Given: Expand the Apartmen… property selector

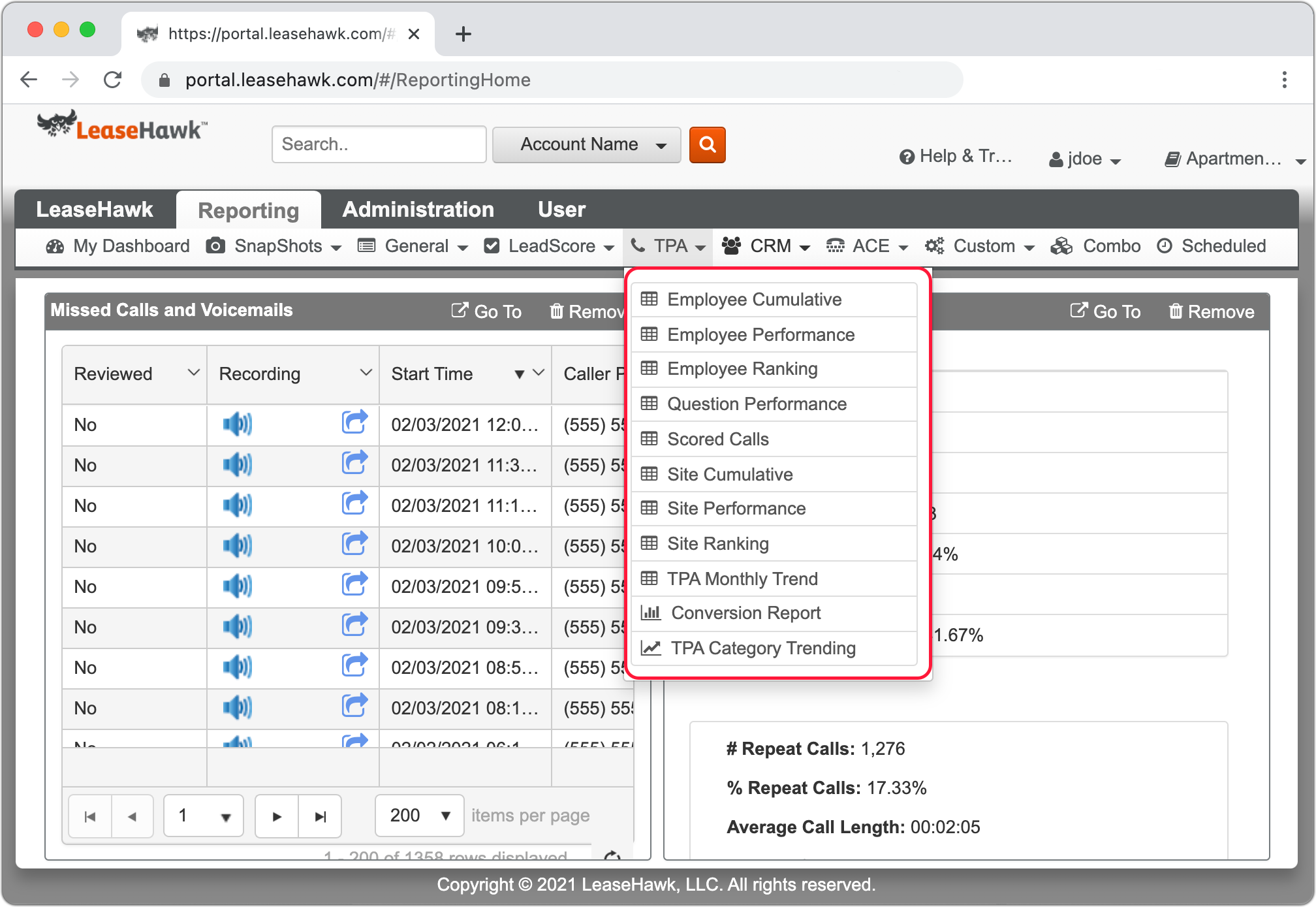Looking at the screenshot, I should pyautogui.click(x=1234, y=159).
